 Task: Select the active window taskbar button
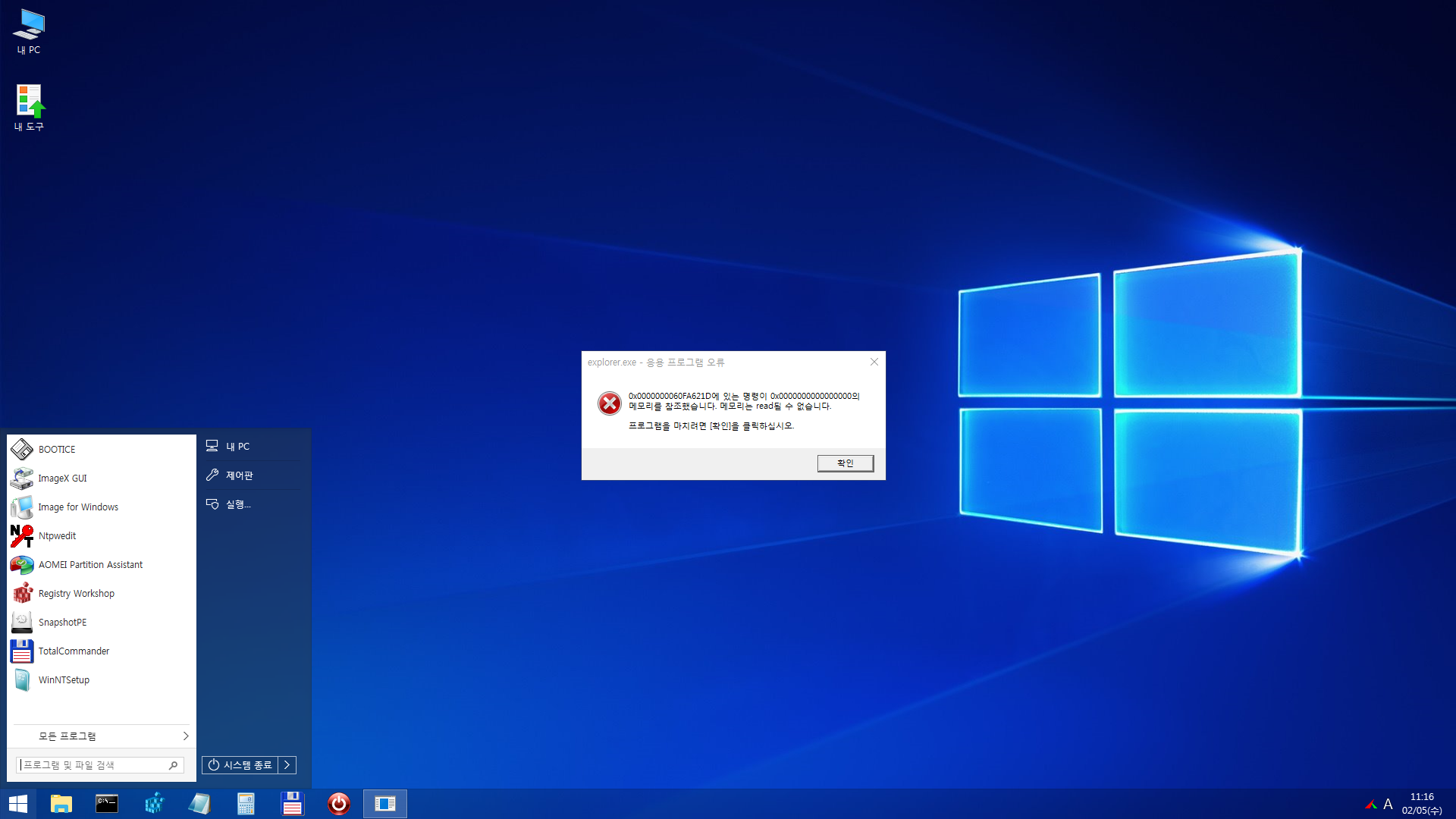tap(385, 804)
